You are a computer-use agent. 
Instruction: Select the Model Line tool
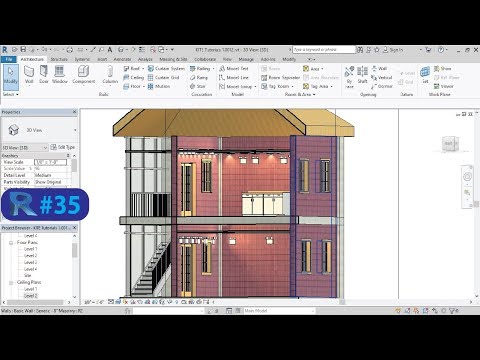coord(234,77)
